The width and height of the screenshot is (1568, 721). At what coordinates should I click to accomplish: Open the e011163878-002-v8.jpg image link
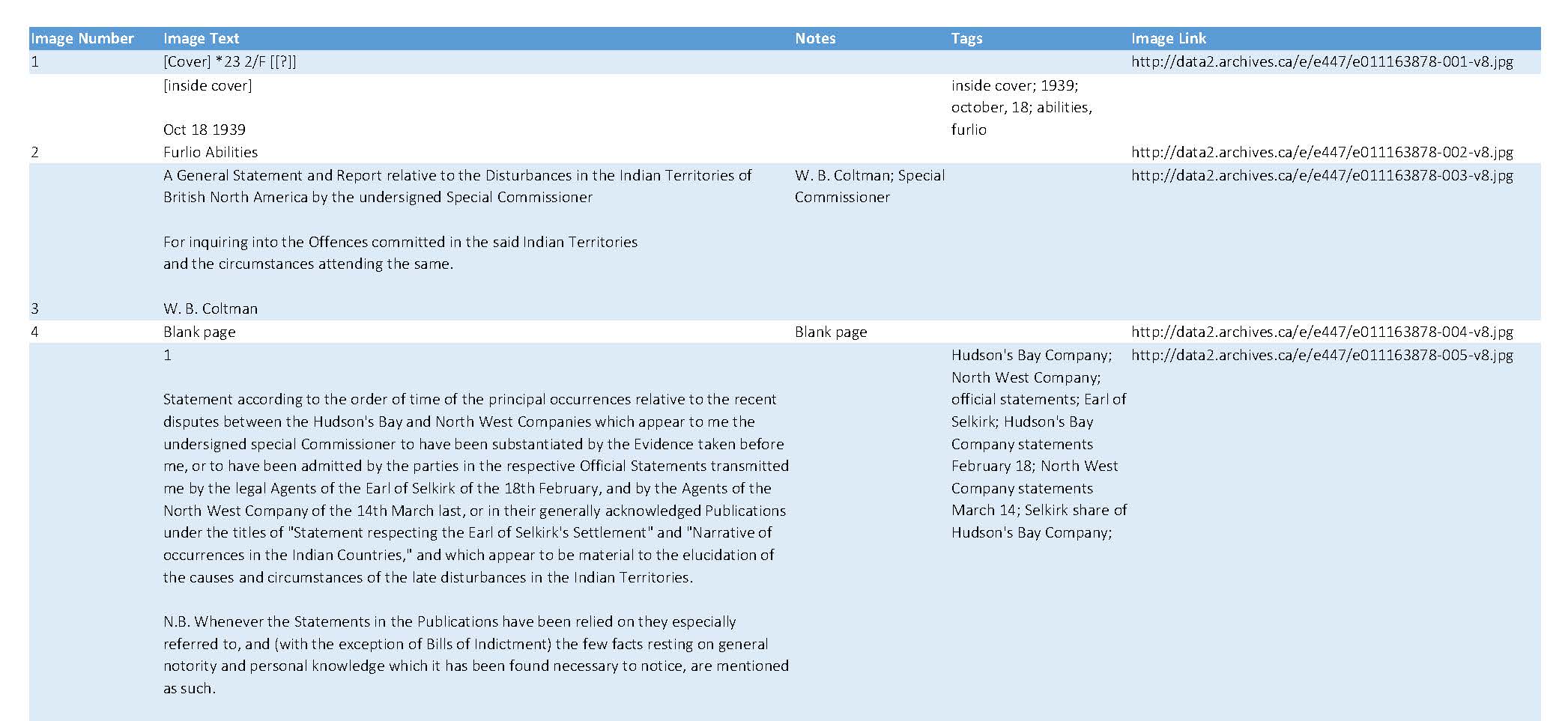coord(1322,152)
